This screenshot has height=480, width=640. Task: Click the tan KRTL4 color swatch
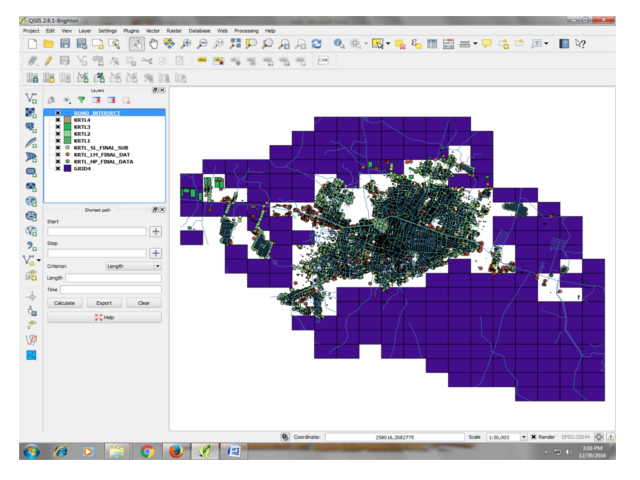(x=67, y=120)
